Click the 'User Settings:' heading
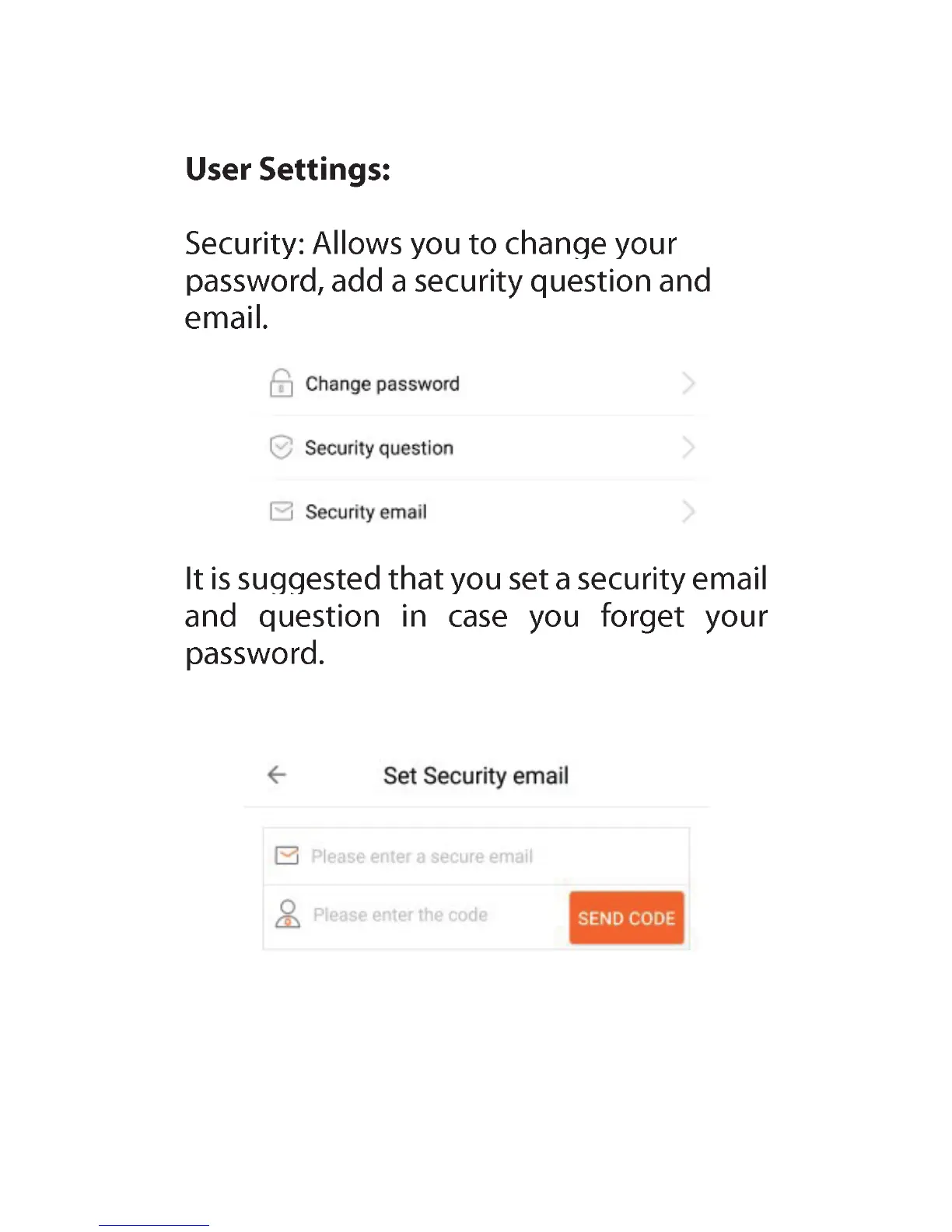The width and height of the screenshot is (952, 1232). tap(288, 169)
